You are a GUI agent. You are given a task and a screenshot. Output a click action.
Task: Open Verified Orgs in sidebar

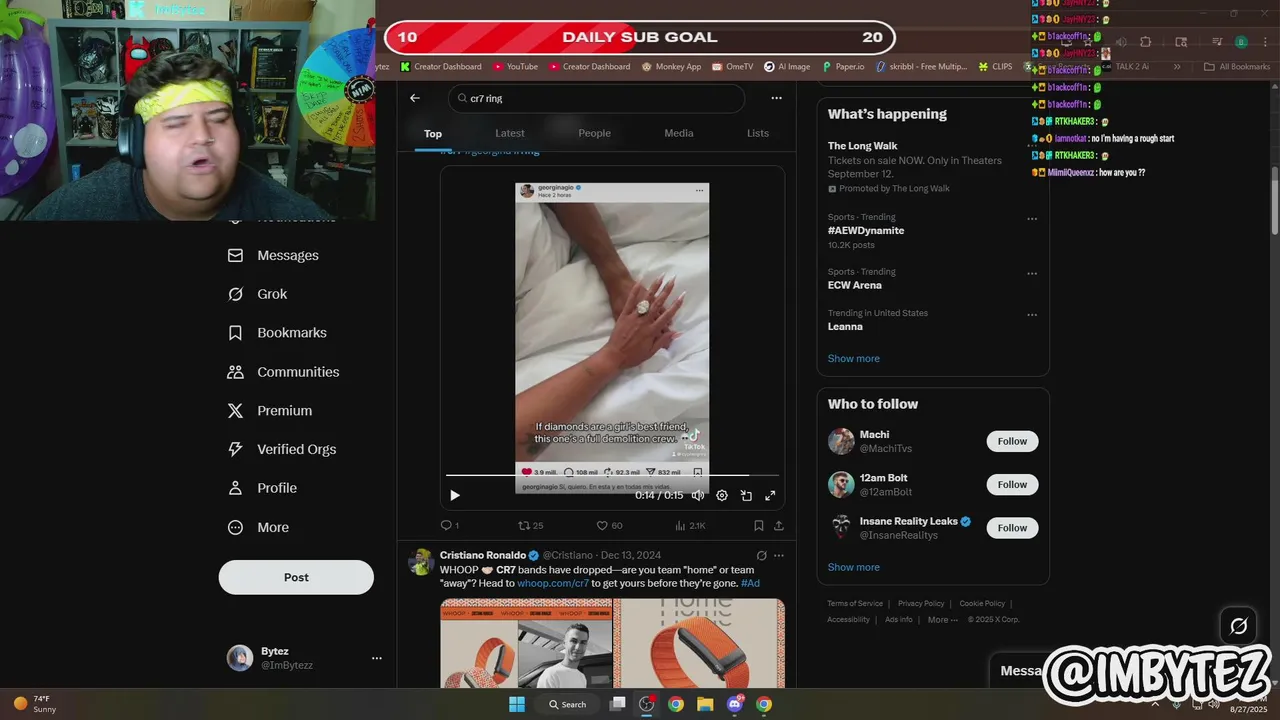coord(282,449)
